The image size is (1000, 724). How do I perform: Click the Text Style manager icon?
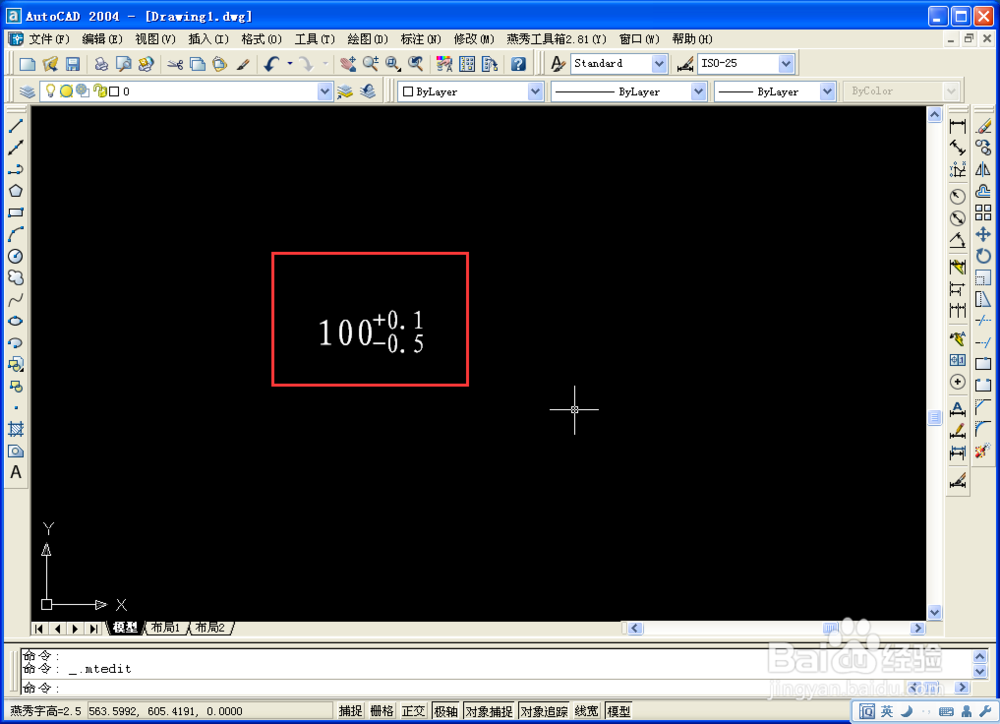(x=558, y=64)
